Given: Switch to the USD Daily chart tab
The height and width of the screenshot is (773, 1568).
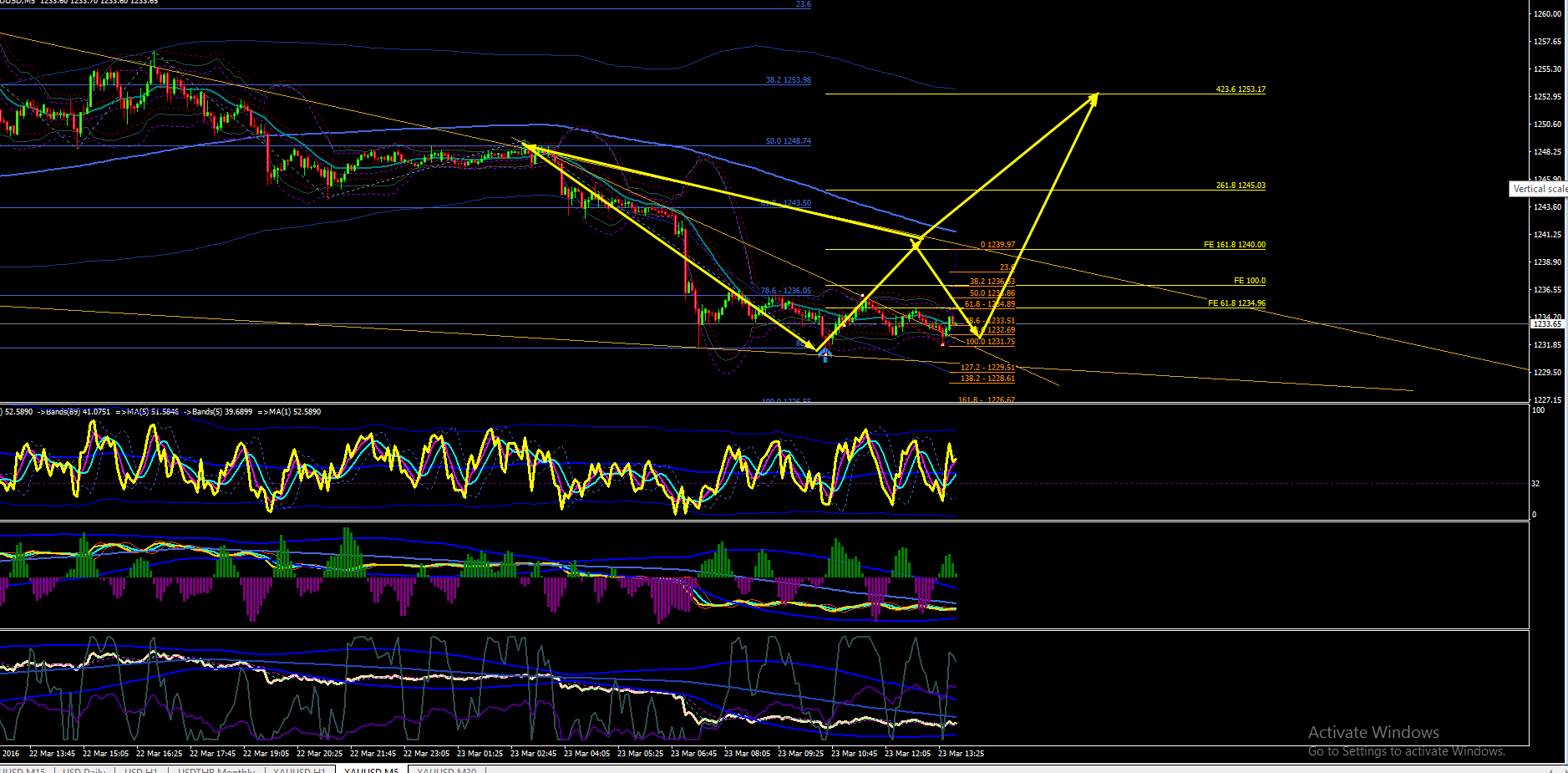Looking at the screenshot, I should (x=84, y=769).
